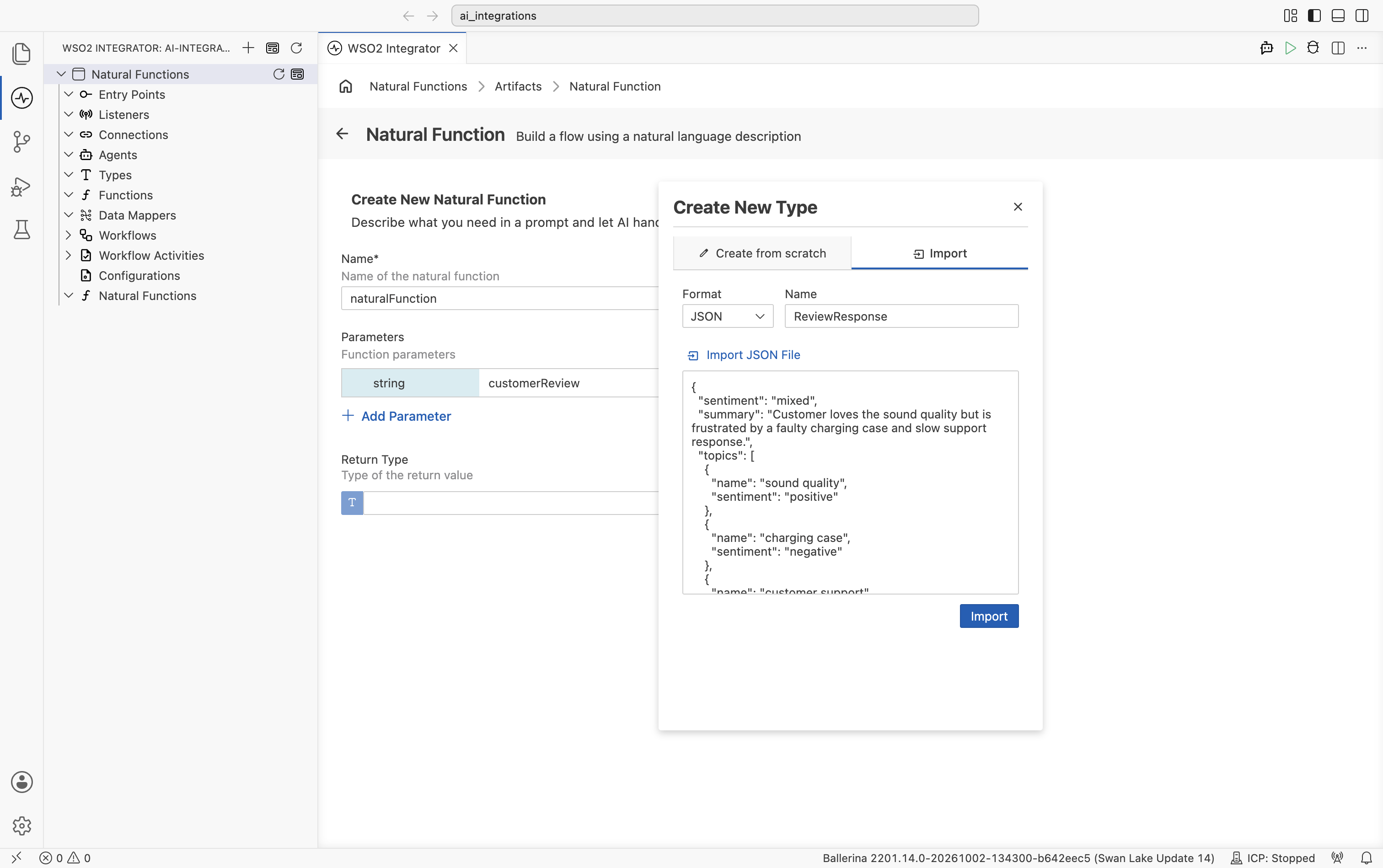Image resolution: width=1383 pixels, height=868 pixels.
Task: Select the Import tab
Action: click(x=939, y=253)
